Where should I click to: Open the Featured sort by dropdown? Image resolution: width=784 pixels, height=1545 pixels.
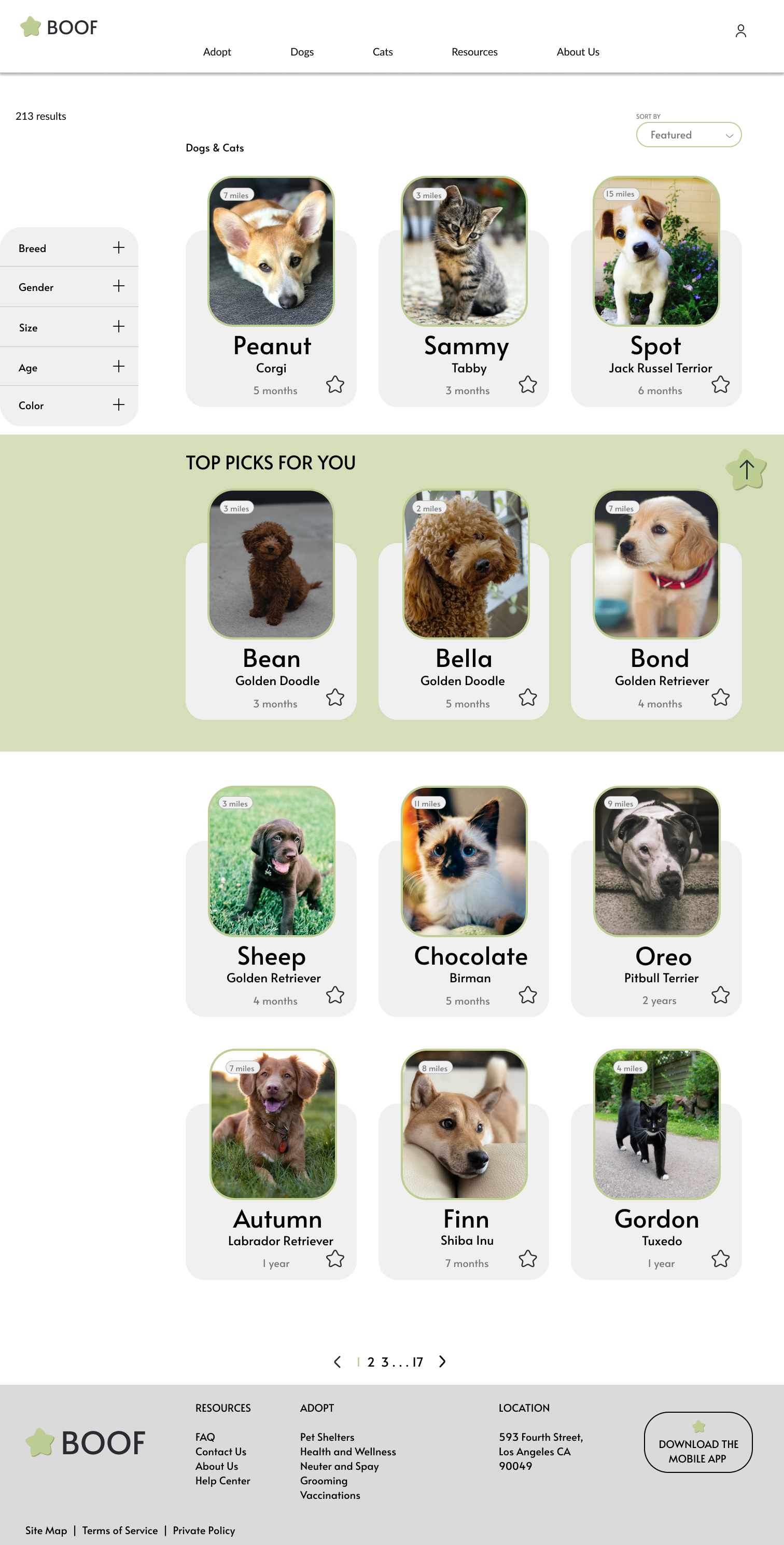(x=689, y=135)
